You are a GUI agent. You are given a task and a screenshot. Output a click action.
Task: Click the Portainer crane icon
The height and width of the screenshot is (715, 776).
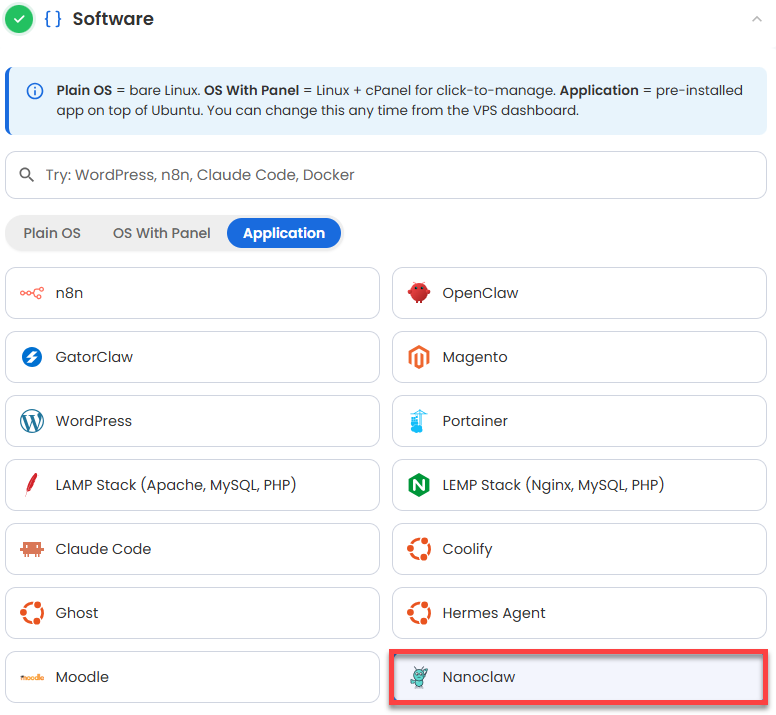[419, 421]
